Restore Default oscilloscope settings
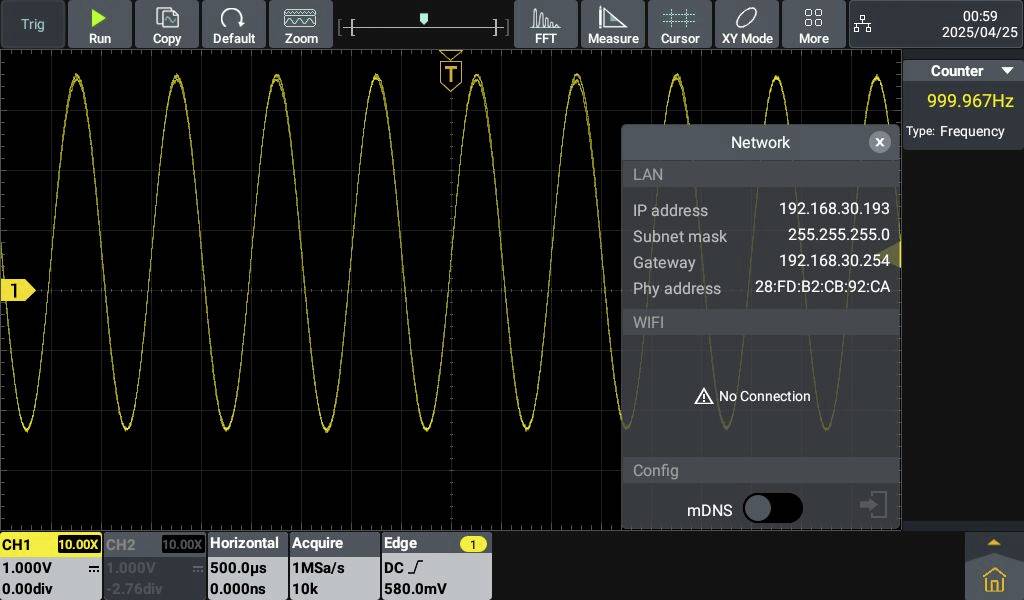This screenshot has width=1024, height=600. (234, 24)
